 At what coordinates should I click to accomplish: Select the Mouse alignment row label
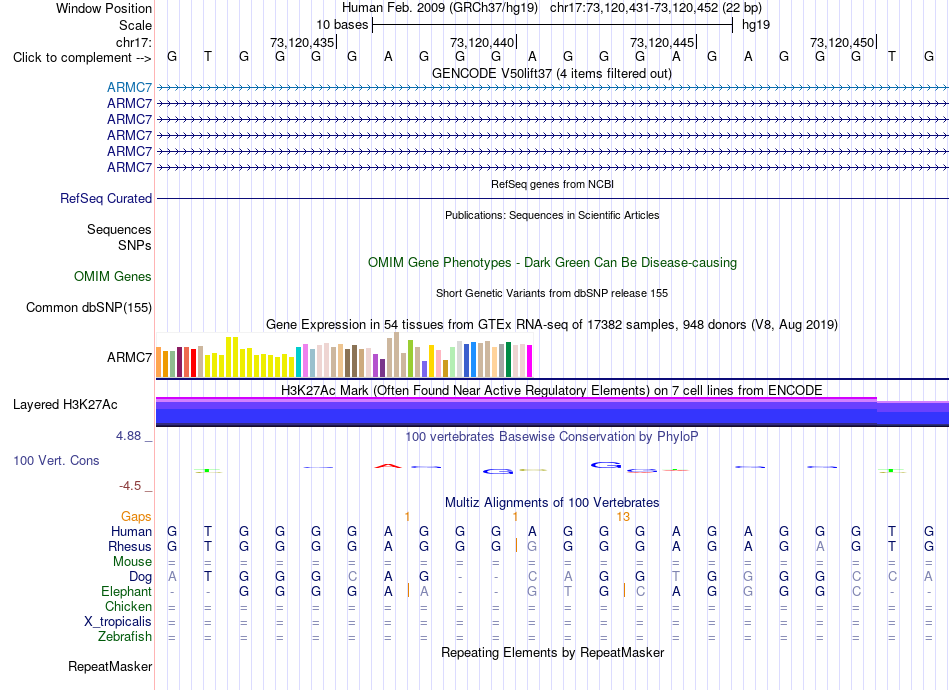[x=132, y=562]
